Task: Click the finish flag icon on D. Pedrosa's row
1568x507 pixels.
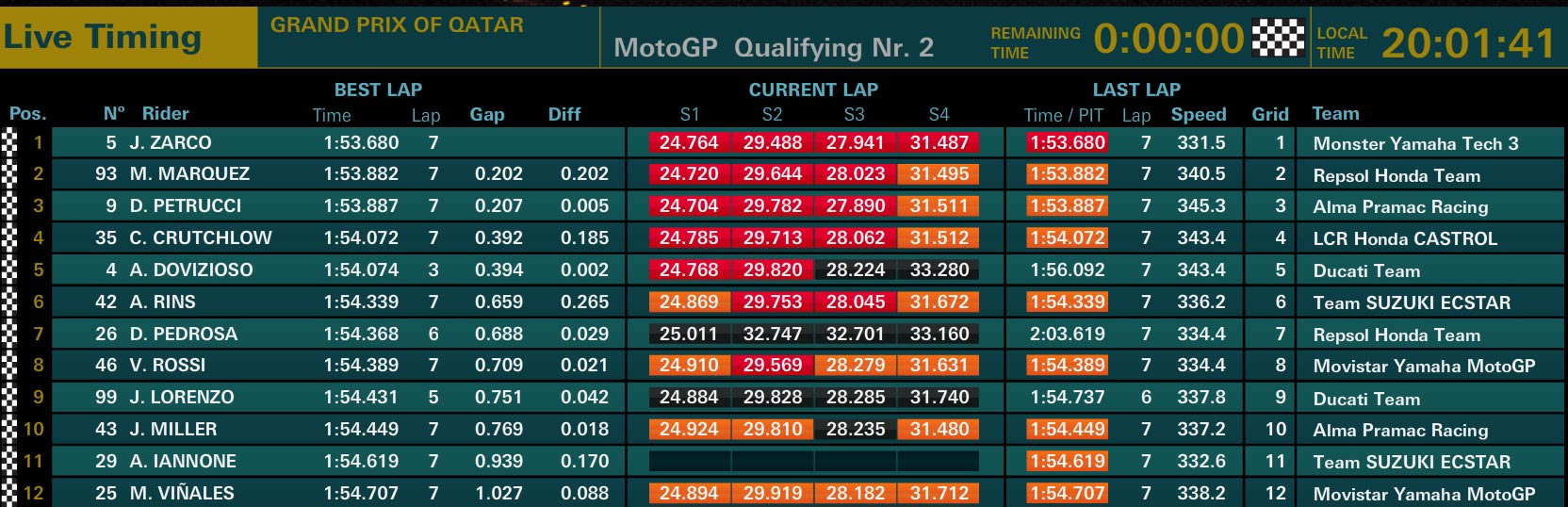Action: pos(9,334)
